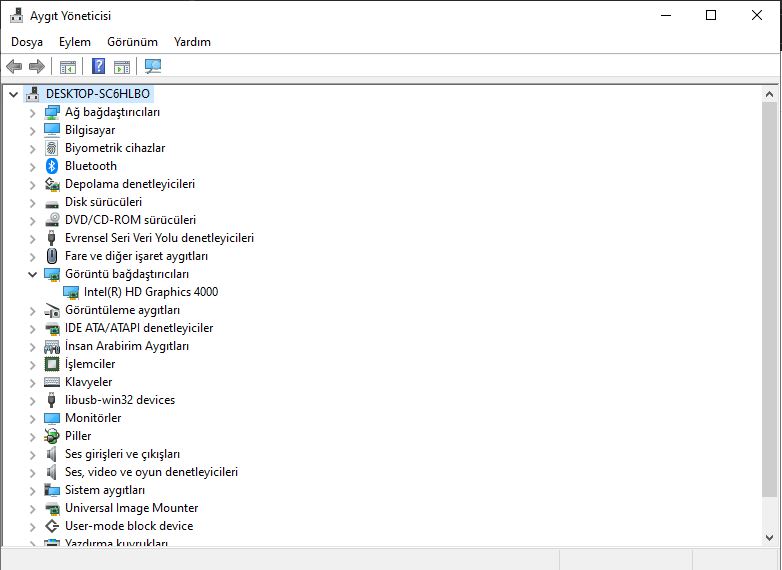This screenshot has width=782, height=570.
Task: Toggle the console tree pane icon
Action: pos(68,67)
